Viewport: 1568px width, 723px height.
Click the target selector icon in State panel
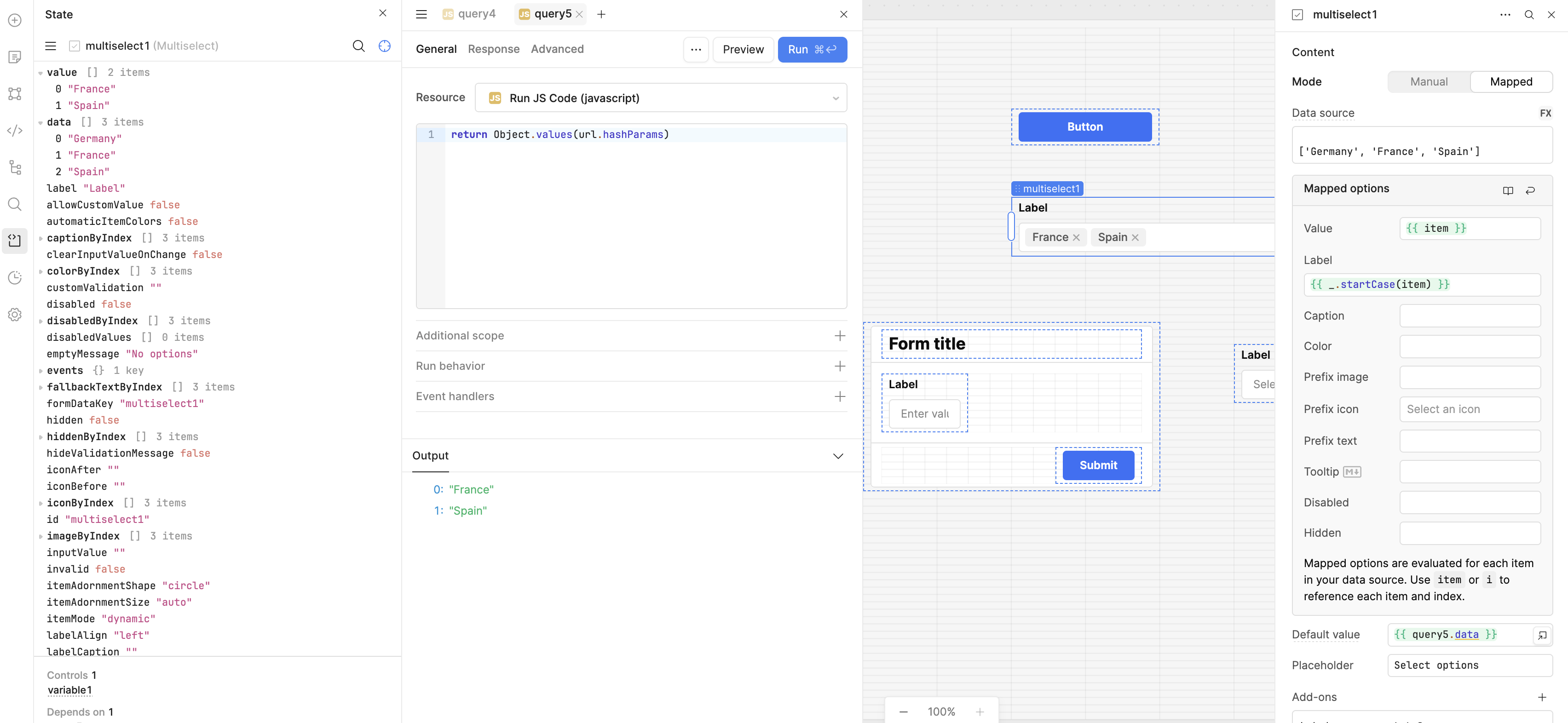(384, 46)
